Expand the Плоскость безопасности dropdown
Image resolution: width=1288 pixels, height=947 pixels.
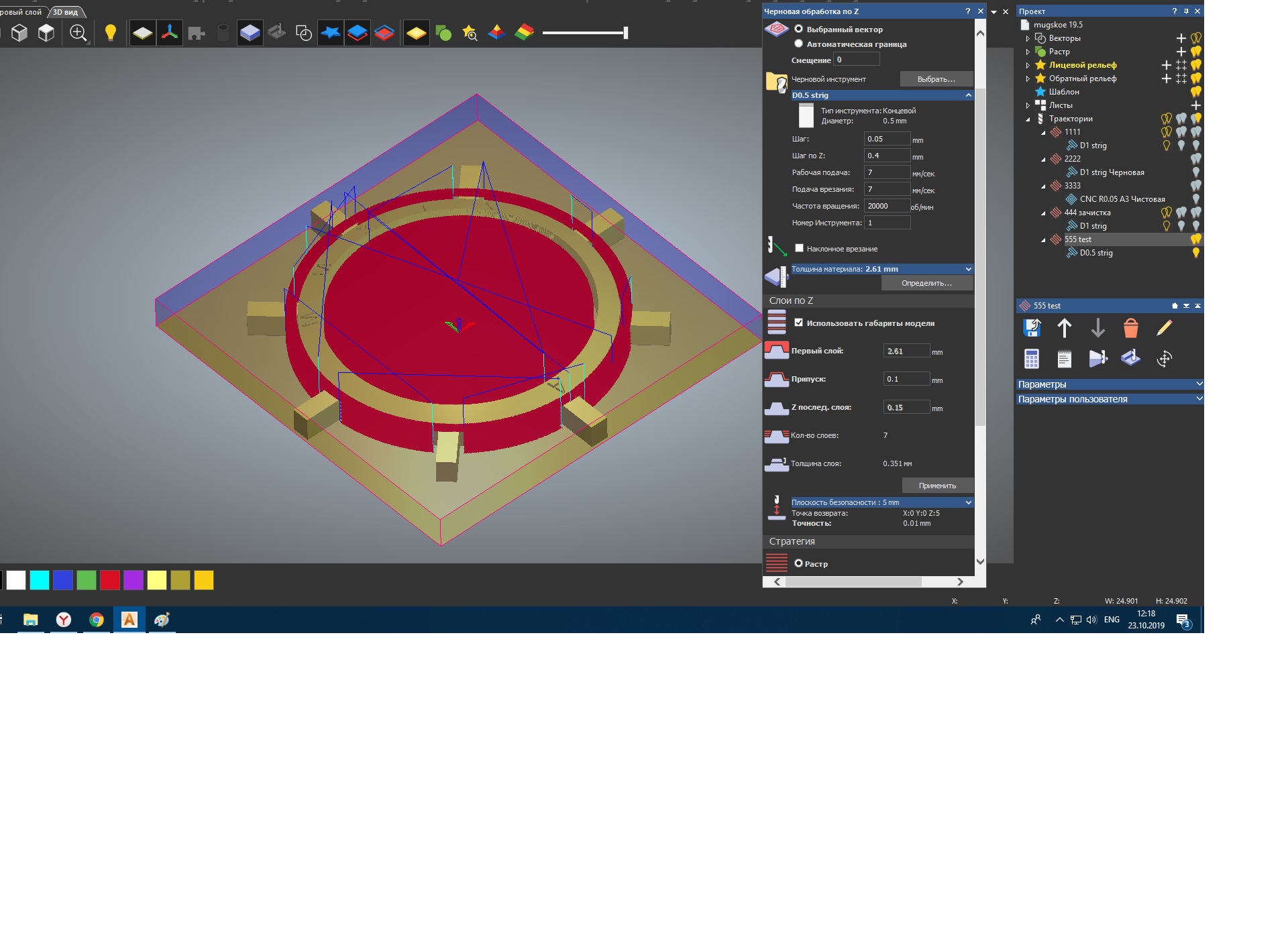tap(968, 502)
